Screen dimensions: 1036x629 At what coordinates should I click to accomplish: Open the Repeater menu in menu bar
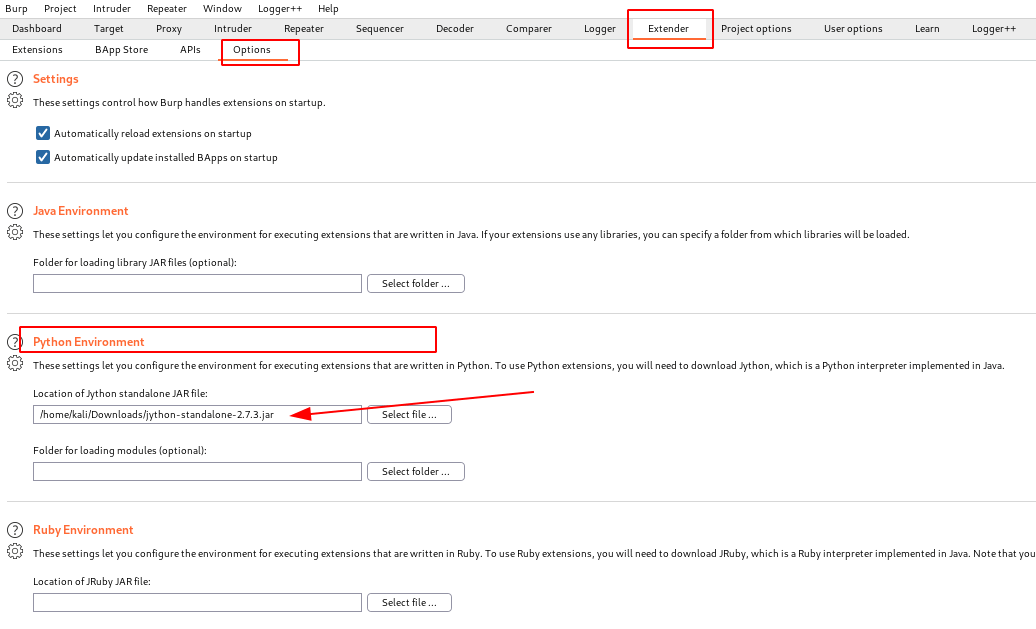pyautogui.click(x=166, y=9)
